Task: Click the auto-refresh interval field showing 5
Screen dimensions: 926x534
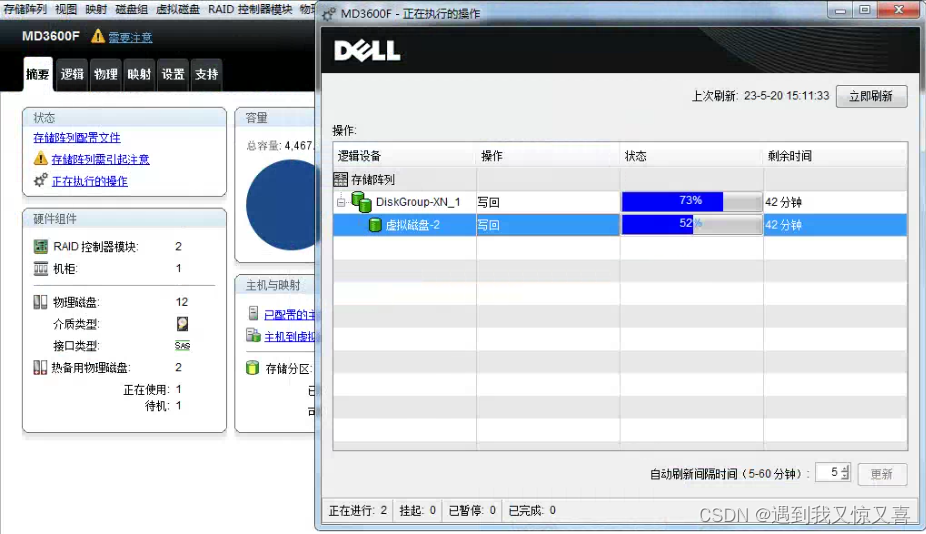Action: coord(829,472)
